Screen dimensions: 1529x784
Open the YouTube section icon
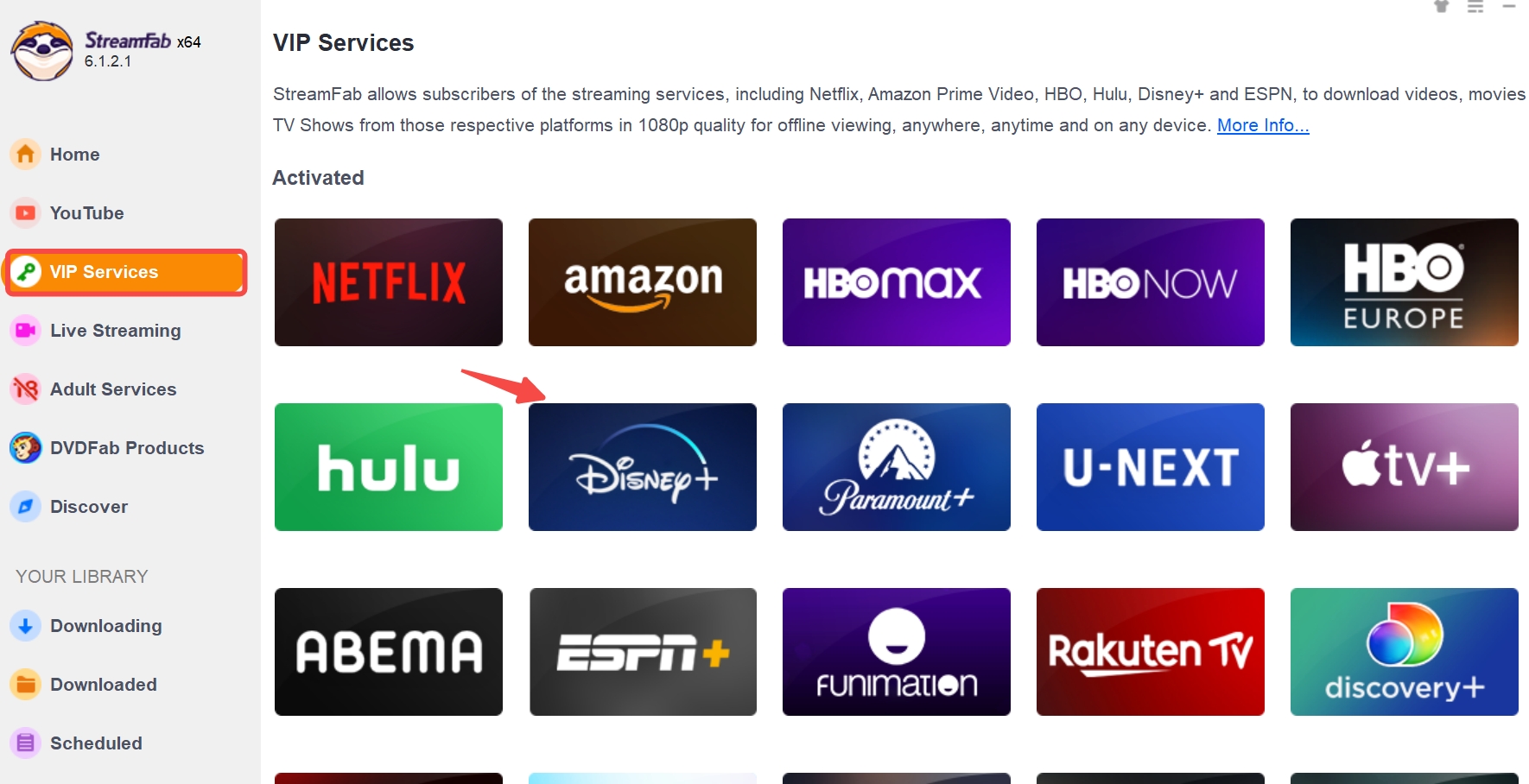(26, 213)
